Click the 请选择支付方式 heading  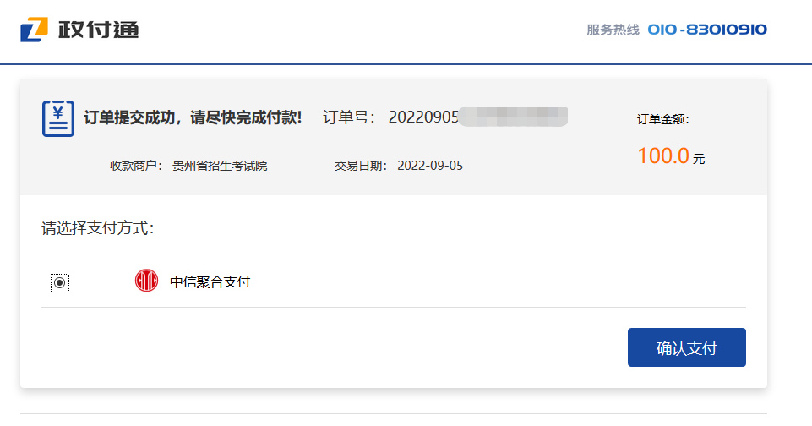(97, 228)
